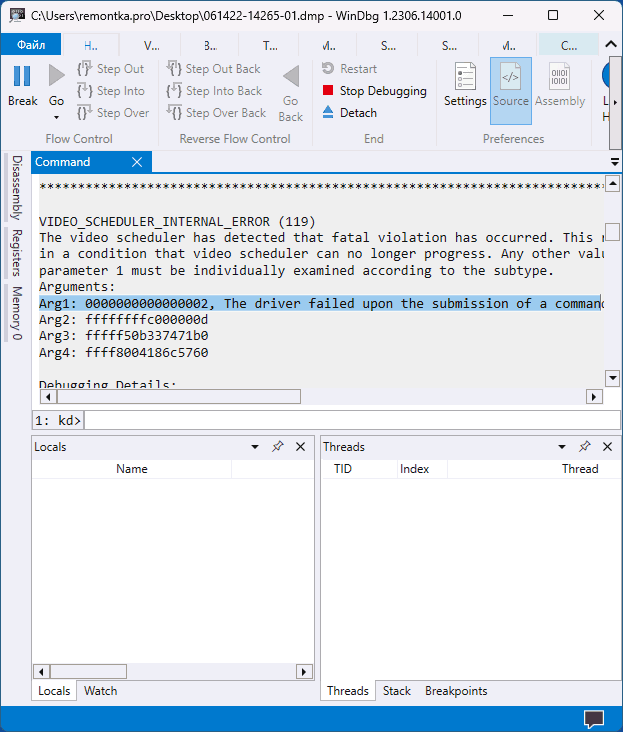
Task: Open the feedback chat icon in status bar
Action: 594,719
